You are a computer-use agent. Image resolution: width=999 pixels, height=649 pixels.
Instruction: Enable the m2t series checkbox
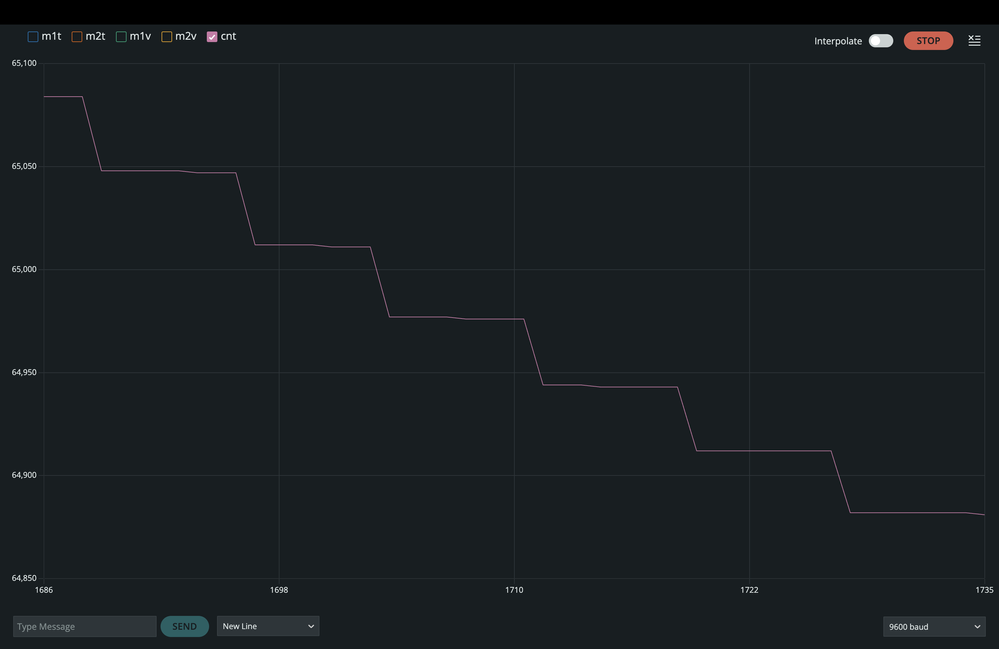click(x=77, y=37)
